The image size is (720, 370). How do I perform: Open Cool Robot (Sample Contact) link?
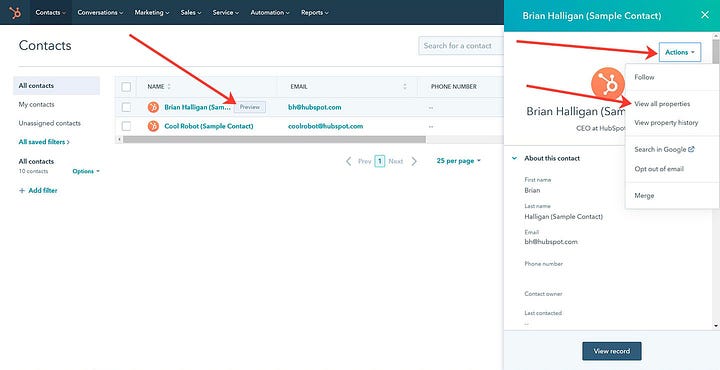[x=209, y=126]
